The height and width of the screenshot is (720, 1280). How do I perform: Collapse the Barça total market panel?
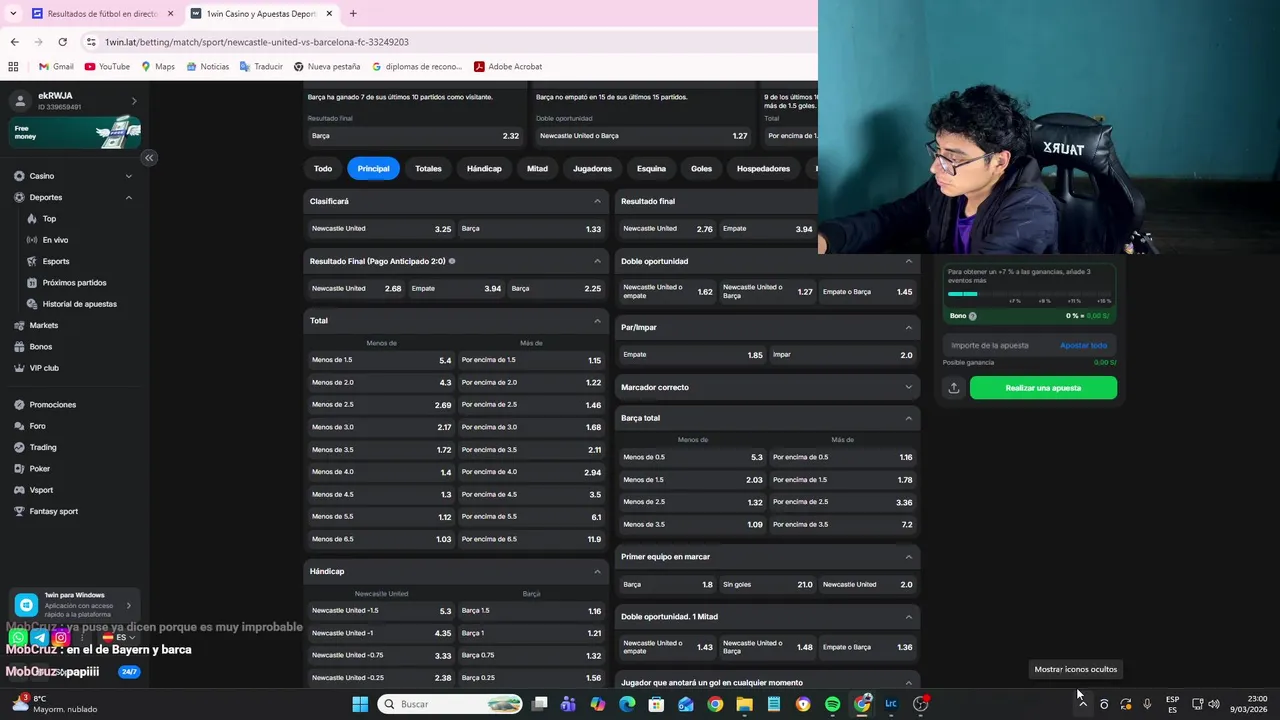908,418
